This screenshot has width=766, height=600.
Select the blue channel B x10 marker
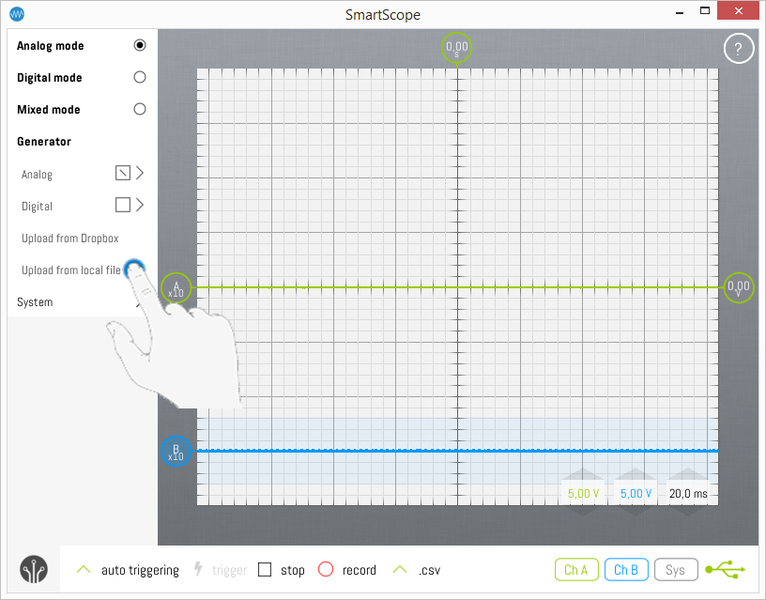tap(176, 452)
